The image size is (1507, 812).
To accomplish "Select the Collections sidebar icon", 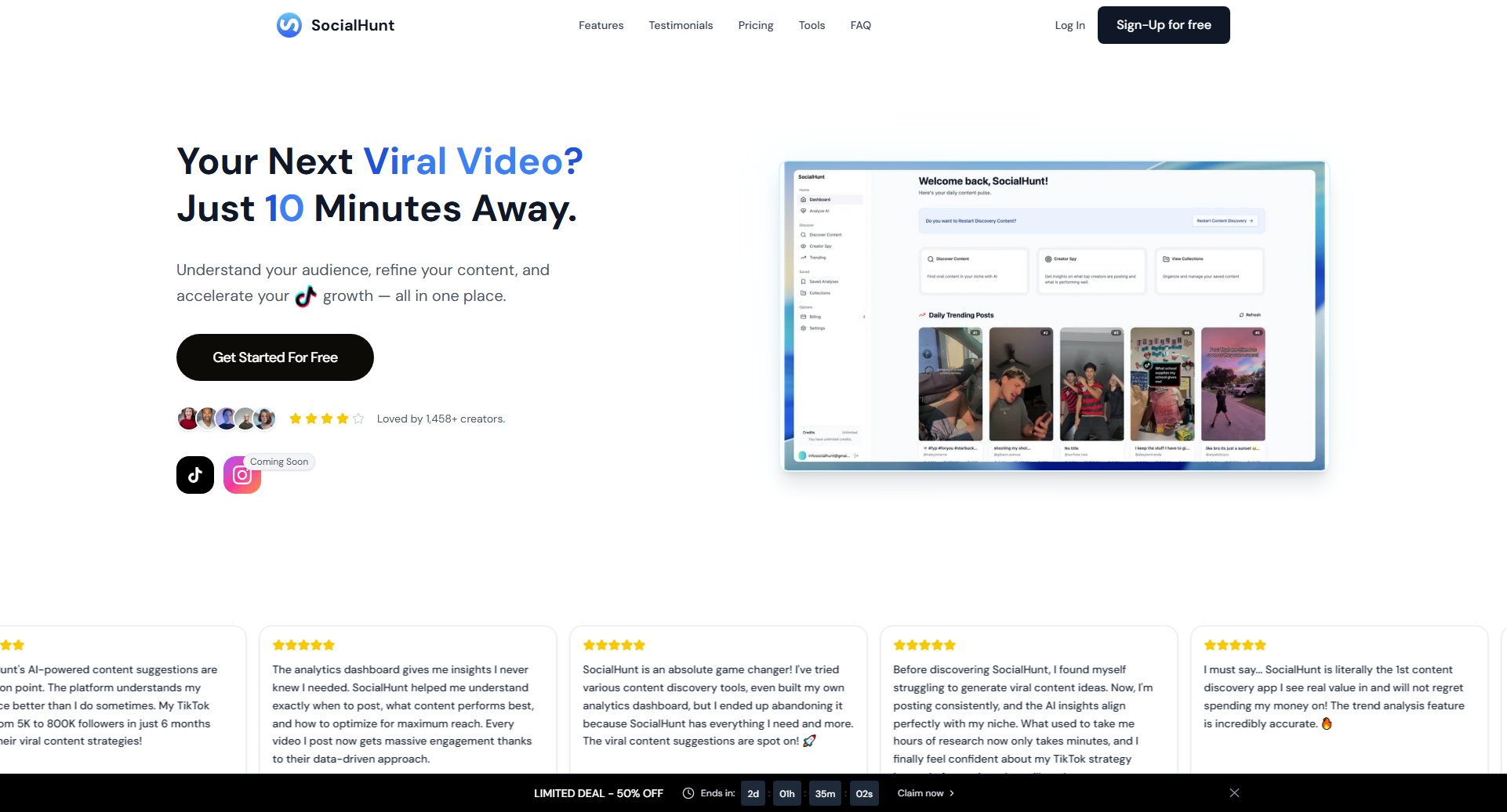I will click(x=804, y=293).
